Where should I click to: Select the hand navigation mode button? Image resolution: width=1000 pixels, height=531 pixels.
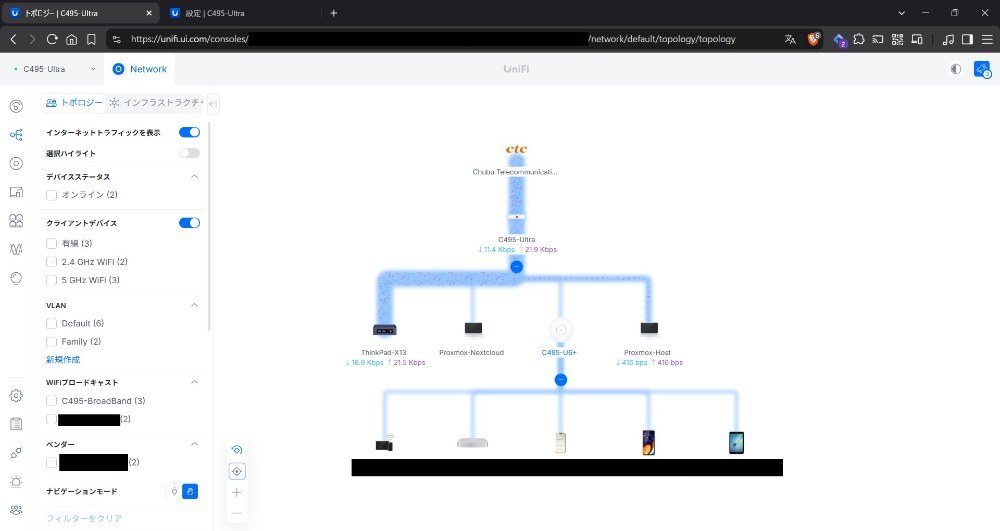click(x=190, y=491)
